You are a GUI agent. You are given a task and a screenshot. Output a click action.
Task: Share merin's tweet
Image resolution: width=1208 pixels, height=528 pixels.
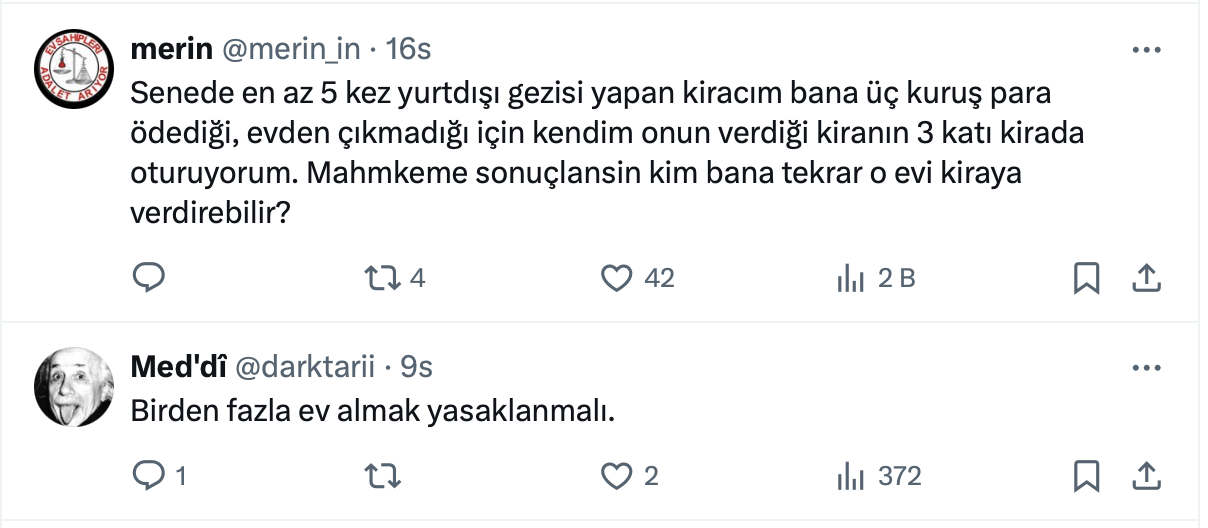click(1145, 278)
